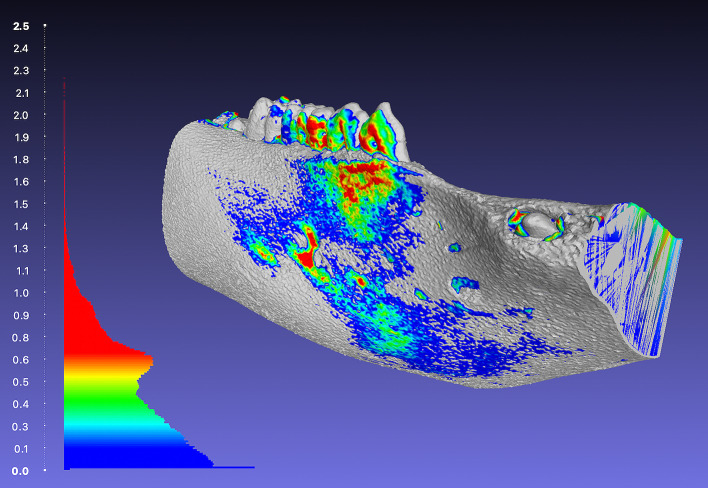Click the 1.0 scale label
708x488 pixels.
pos(21,293)
